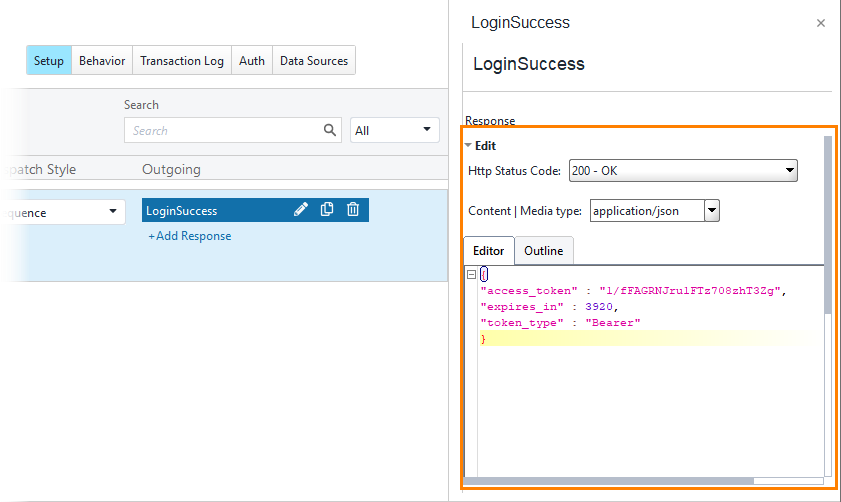Click the "token_type" key in editor

[522, 323]
